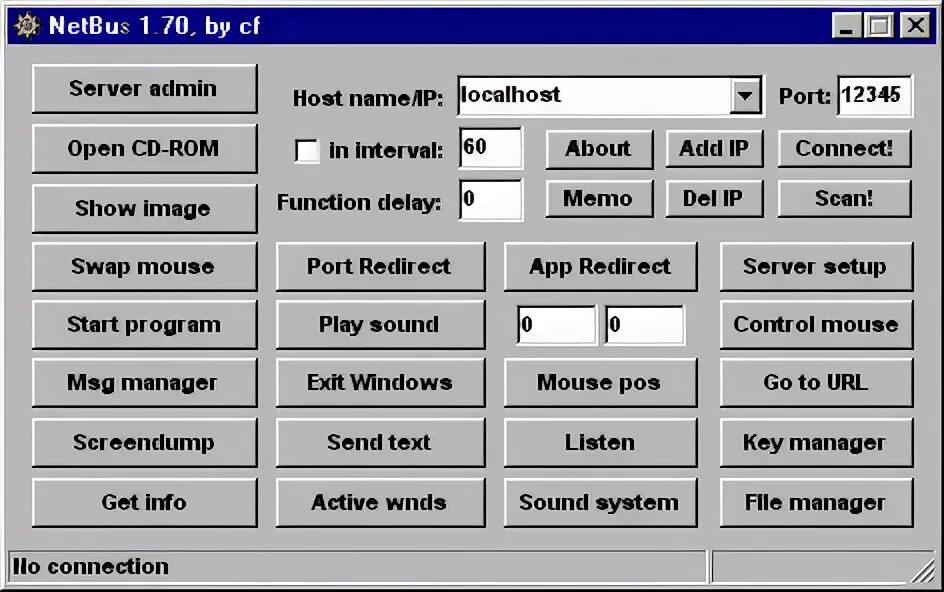Click the second mouse coordinate field
944x592 pixels.
[x=644, y=325]
